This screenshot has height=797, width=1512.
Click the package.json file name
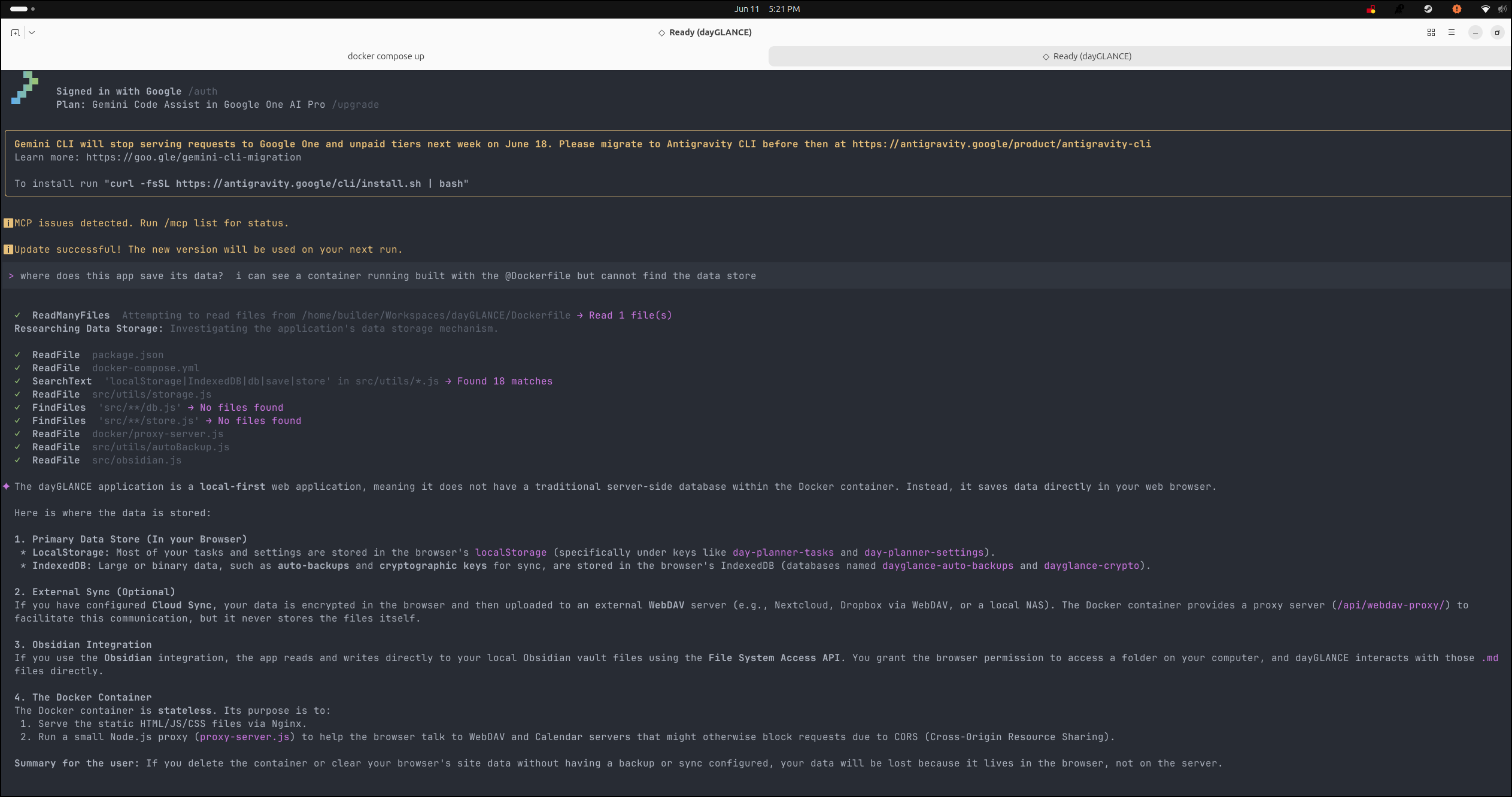pos(127,355)
